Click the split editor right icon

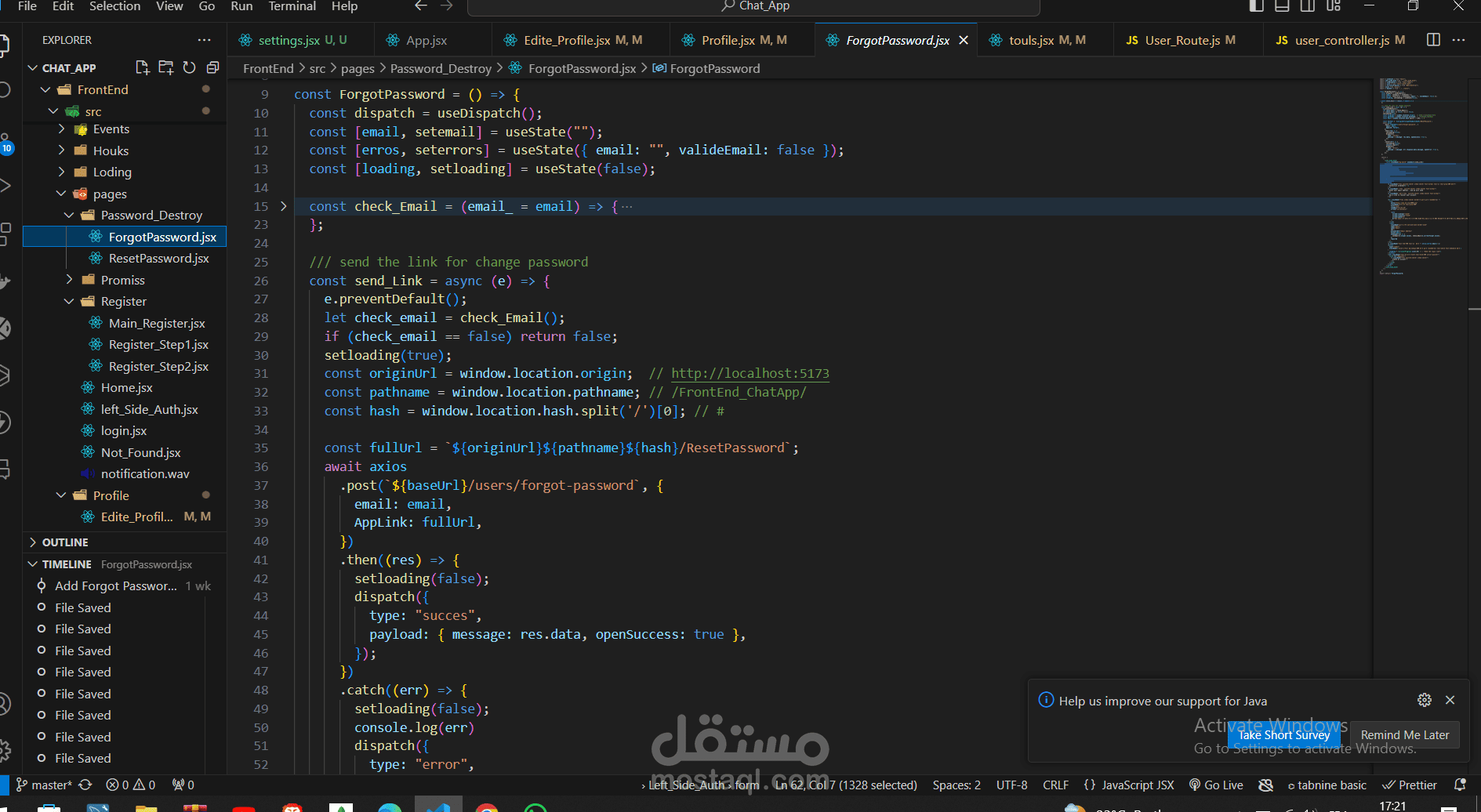tap(1433, 40)
